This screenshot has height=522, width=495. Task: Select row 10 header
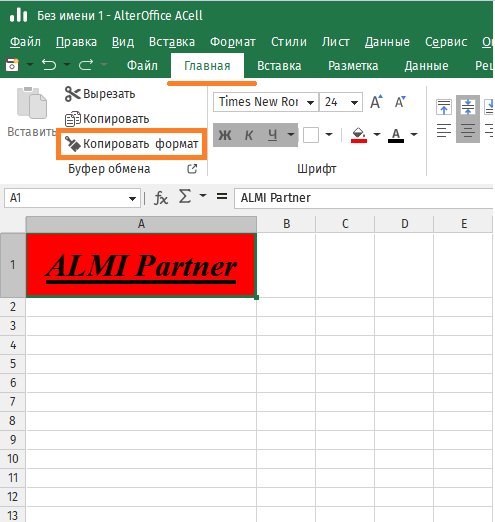pyautogui.click(x=13, y=459)
